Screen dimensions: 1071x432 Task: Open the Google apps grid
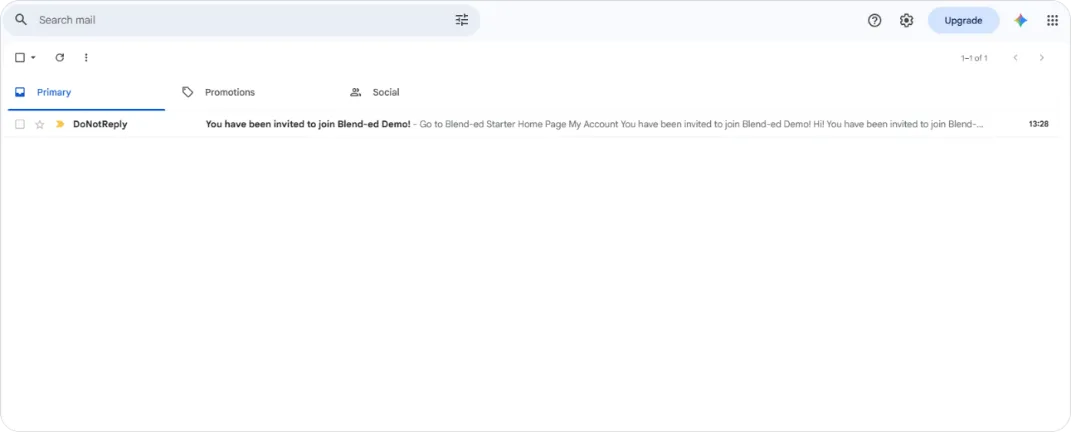1053,21
